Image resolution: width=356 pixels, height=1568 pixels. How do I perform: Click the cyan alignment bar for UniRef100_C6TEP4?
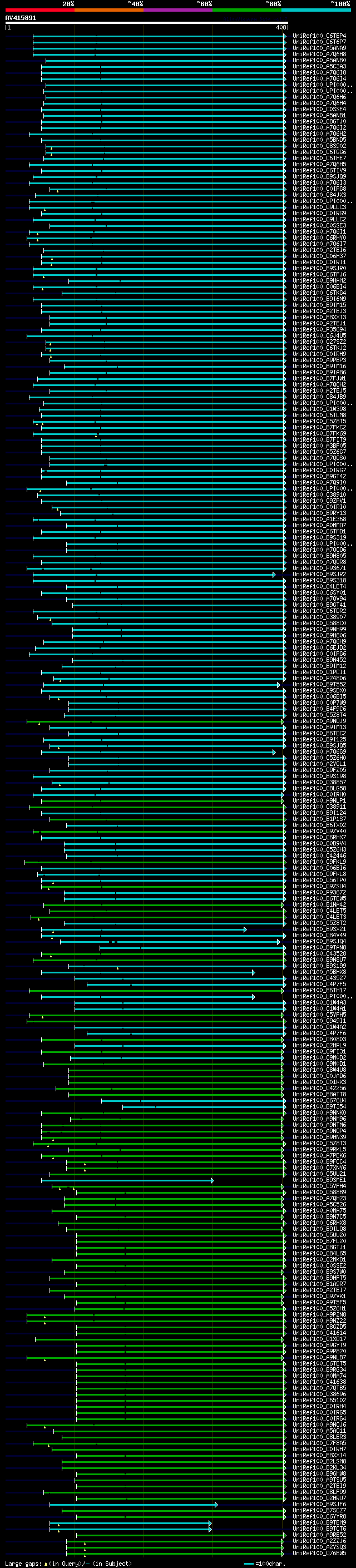tap(160, 36)
